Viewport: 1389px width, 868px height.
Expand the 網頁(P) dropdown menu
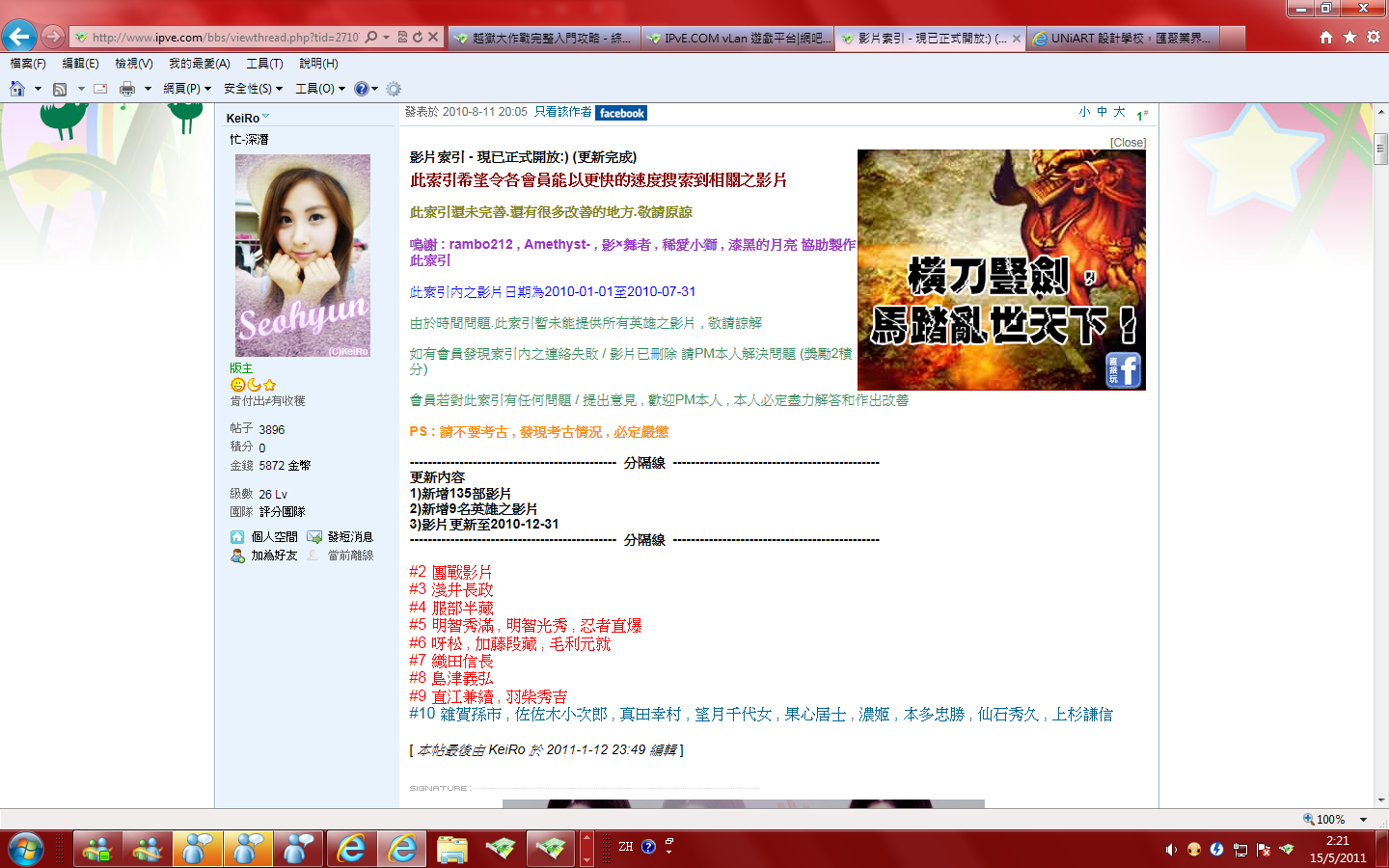point(187,89)
